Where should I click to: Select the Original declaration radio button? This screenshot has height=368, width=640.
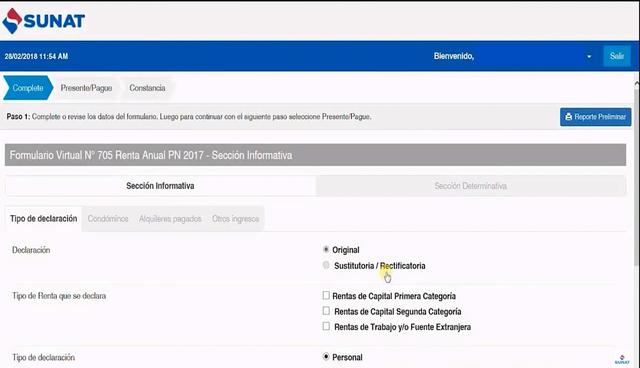(326, 249)
